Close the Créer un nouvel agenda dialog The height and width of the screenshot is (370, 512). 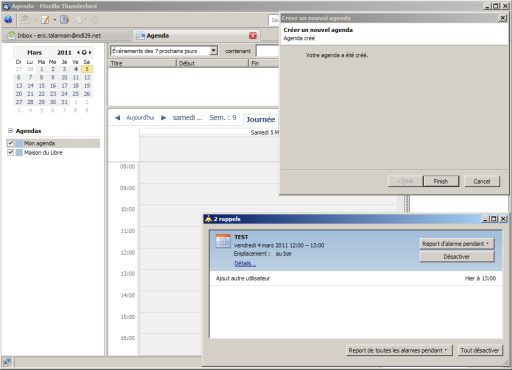[502, 18]
